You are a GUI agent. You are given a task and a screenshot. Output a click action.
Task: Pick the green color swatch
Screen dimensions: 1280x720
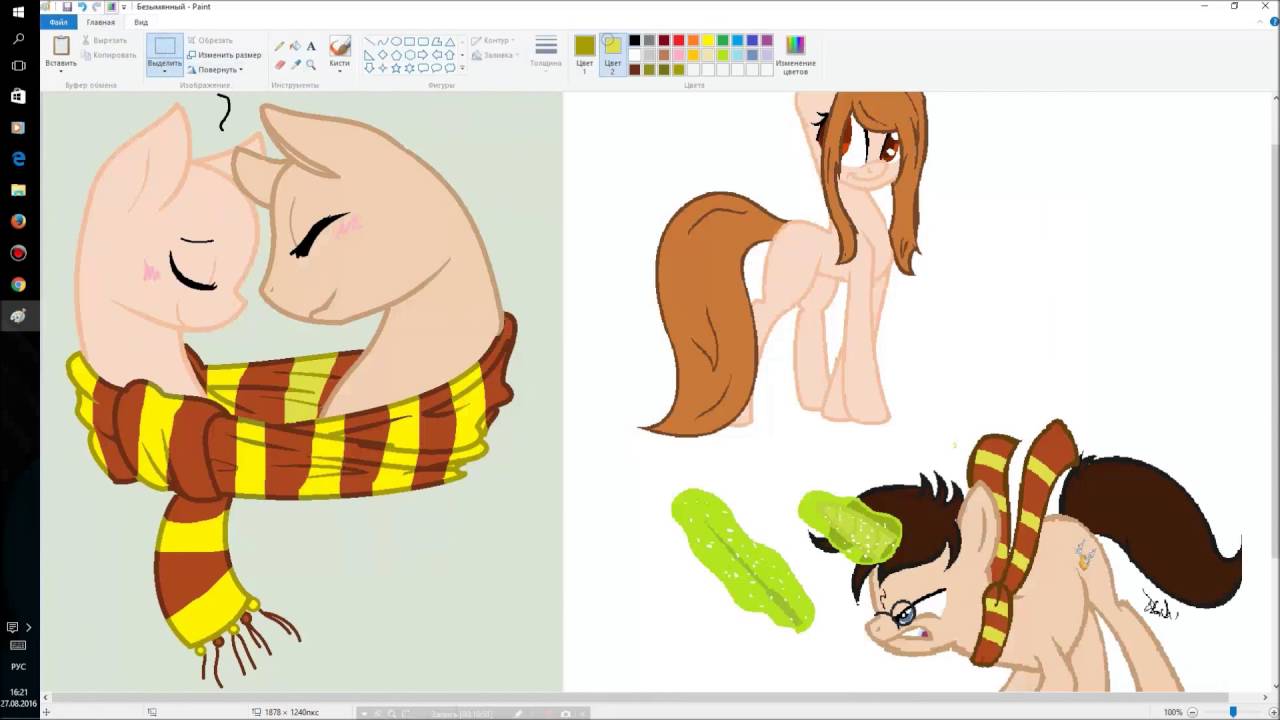pos(722,41)
